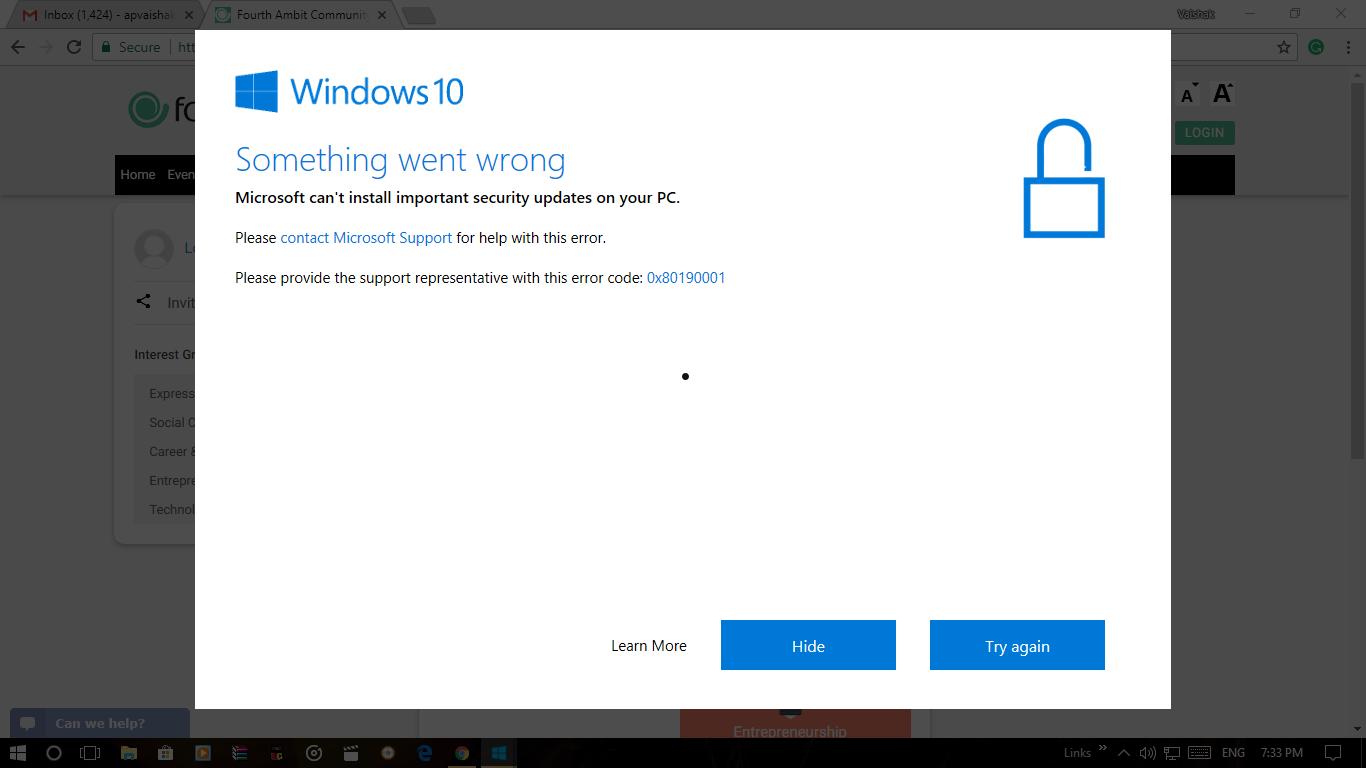Open the Learn More link
The image size is (1366, 768).
pyautogui.click(x=649, y=646)
